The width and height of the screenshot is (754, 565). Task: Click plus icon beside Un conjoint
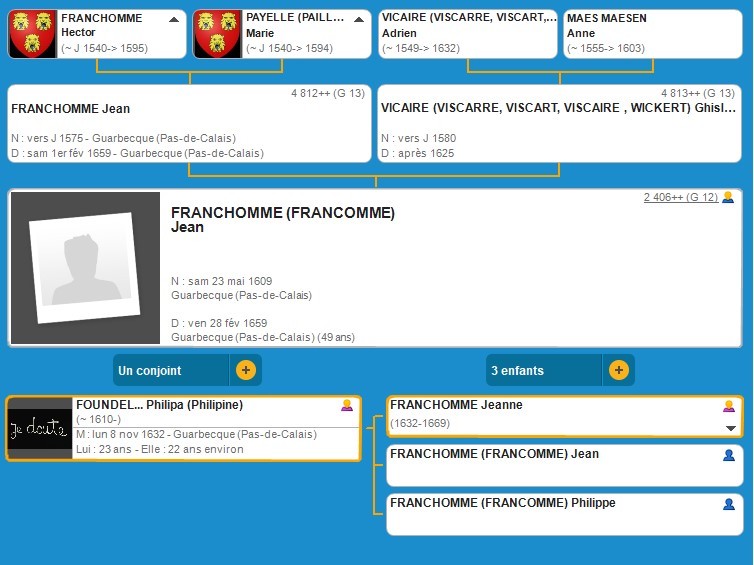coord(246,370)
